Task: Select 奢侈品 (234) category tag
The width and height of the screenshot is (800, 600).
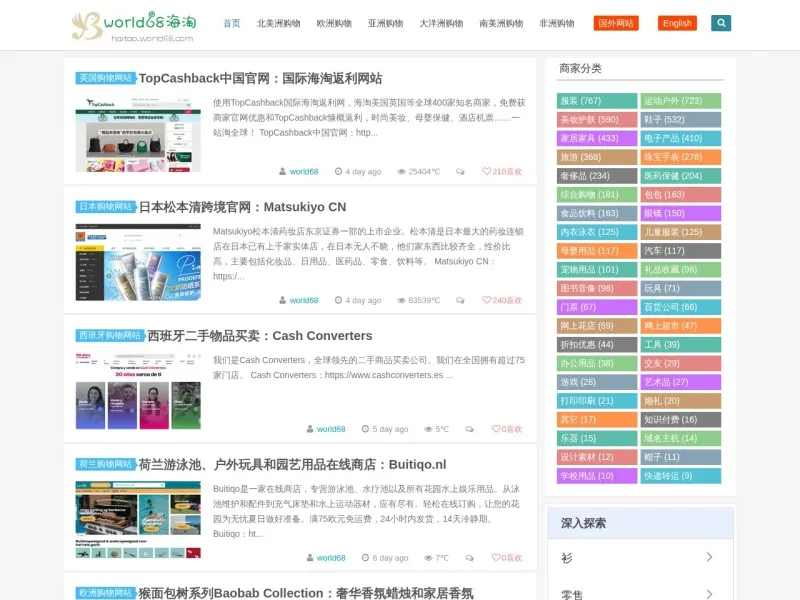Action: (597, 176)
